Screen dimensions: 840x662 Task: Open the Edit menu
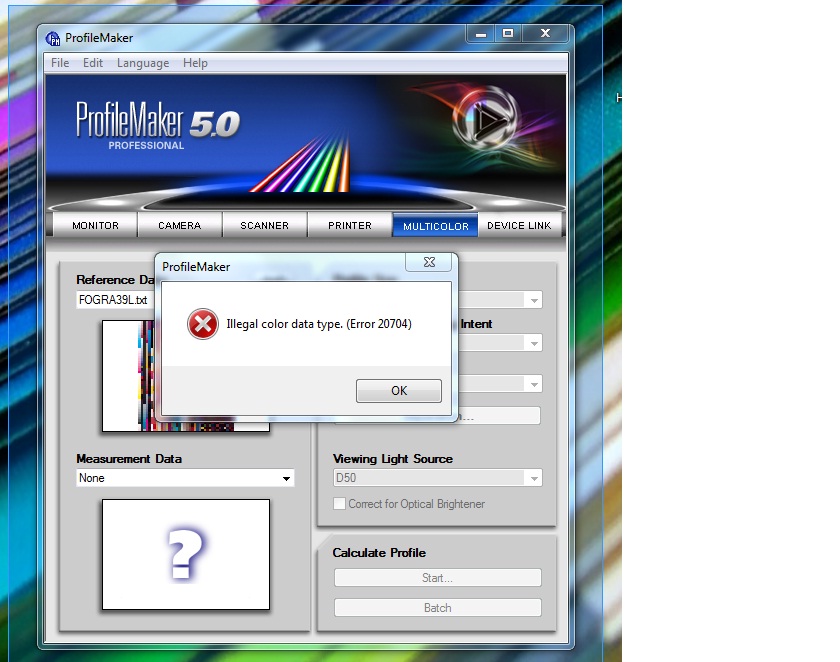93,63
